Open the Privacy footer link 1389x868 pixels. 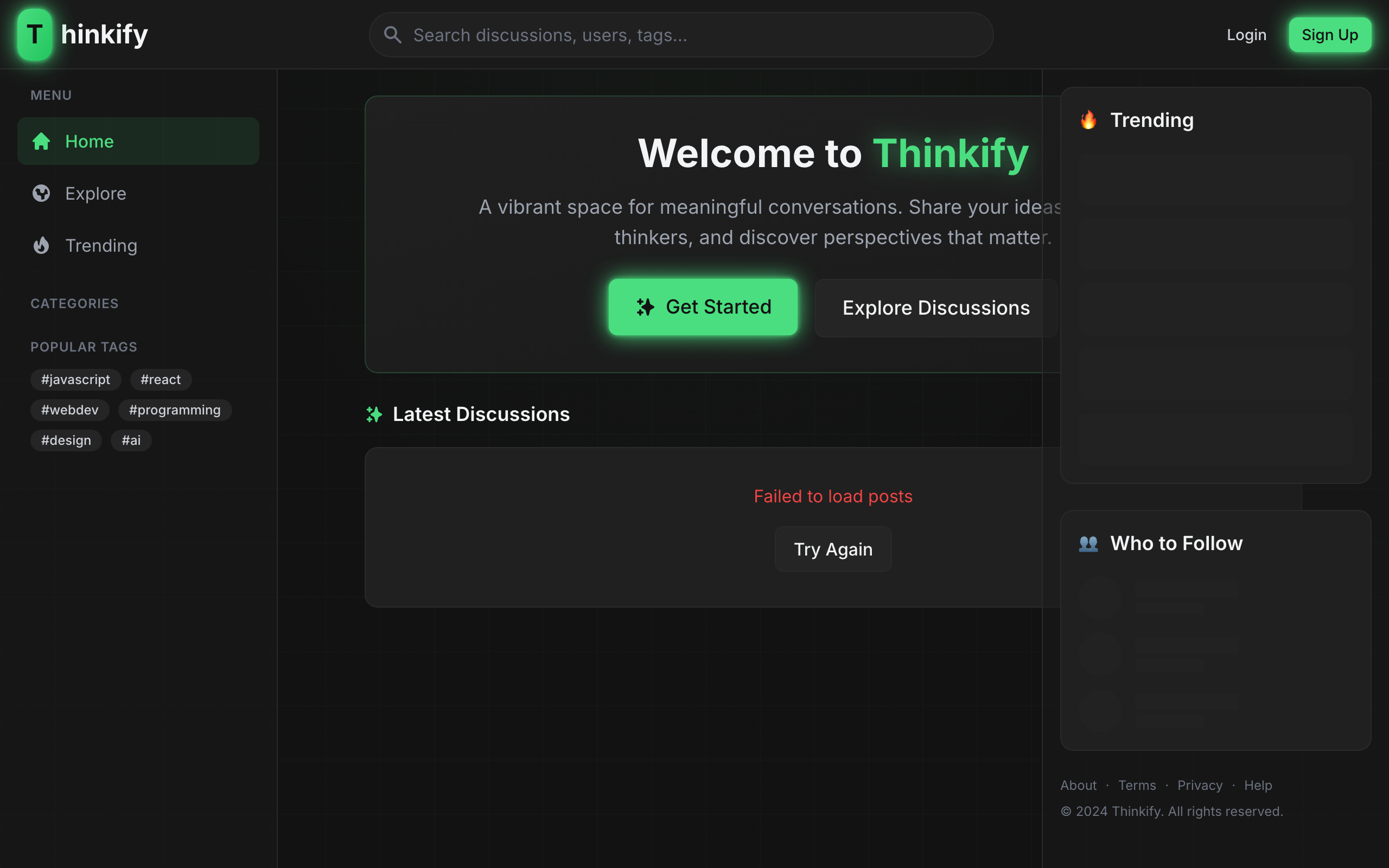coord(1200,785)
